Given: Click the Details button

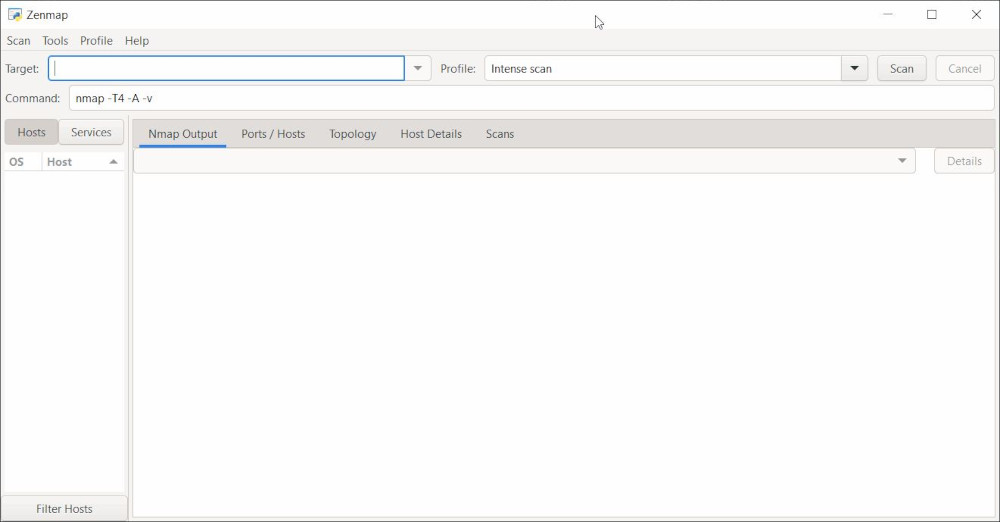Looking at the screenshot, I should click(x=964, y=161).
